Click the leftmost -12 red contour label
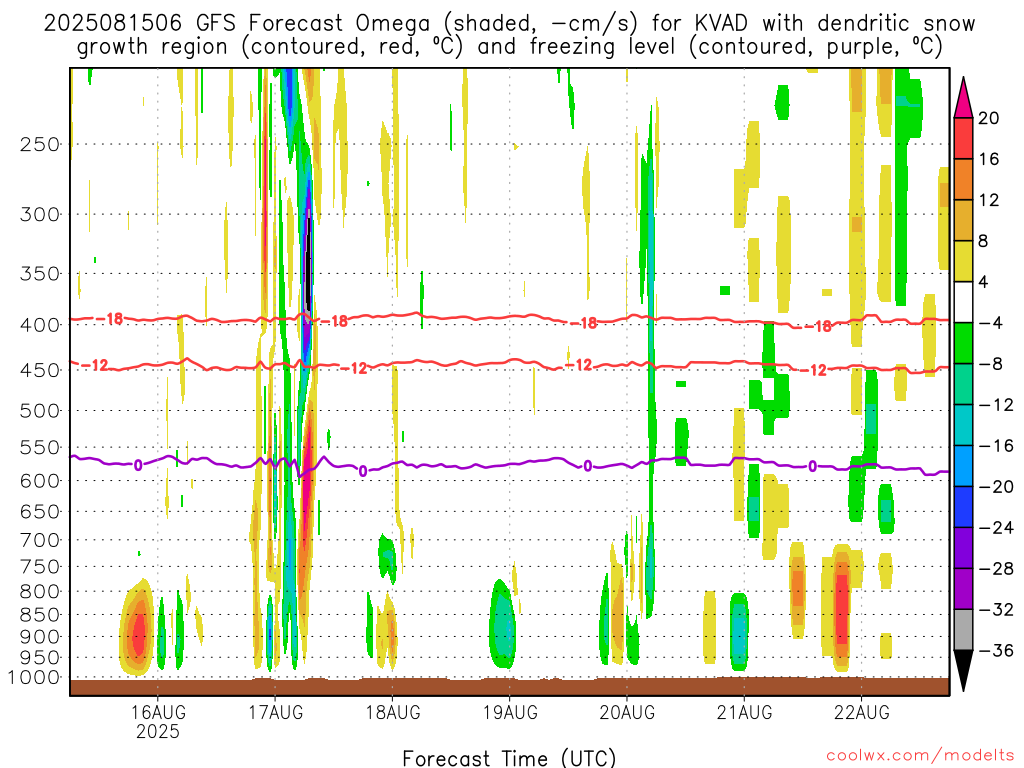 [x=95, y=365]
